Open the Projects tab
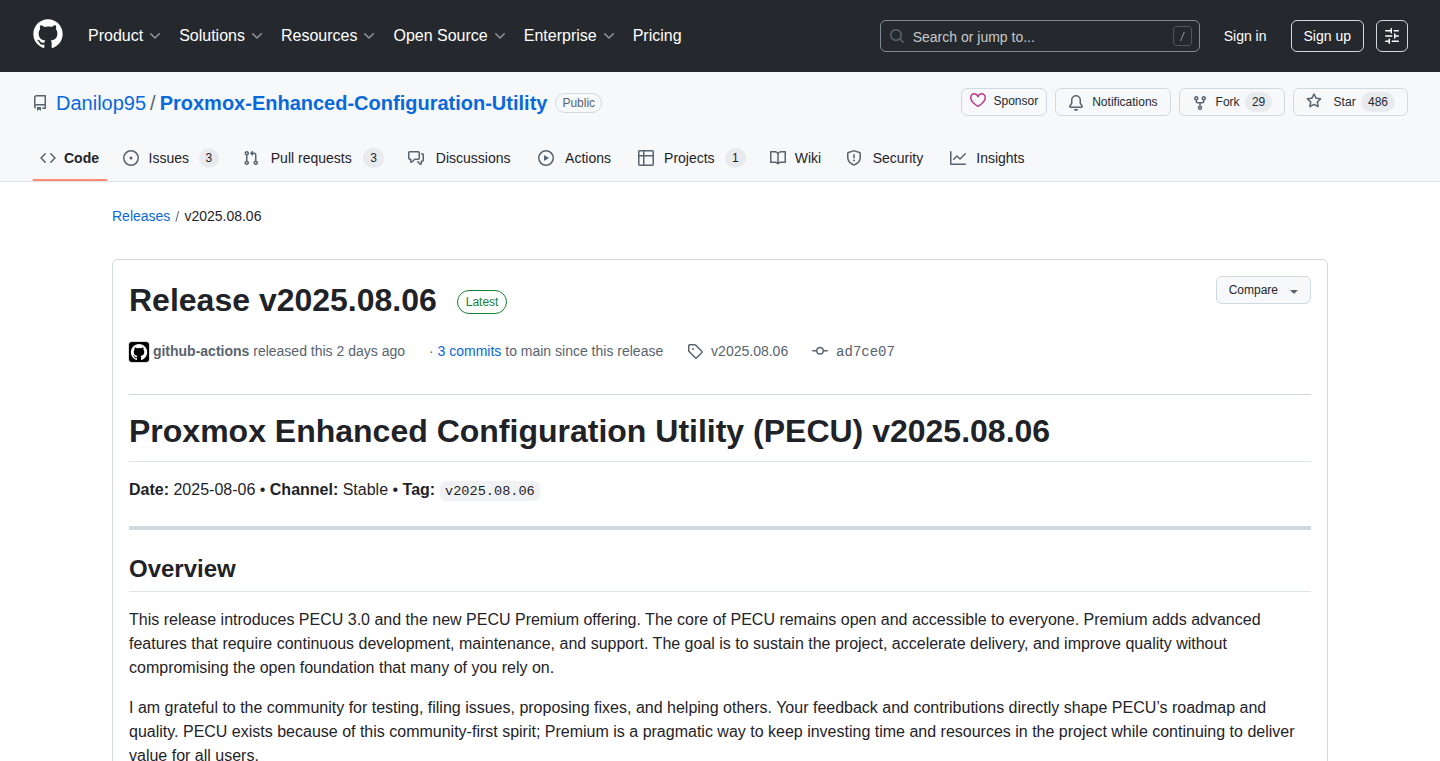 tap(691, 158)
